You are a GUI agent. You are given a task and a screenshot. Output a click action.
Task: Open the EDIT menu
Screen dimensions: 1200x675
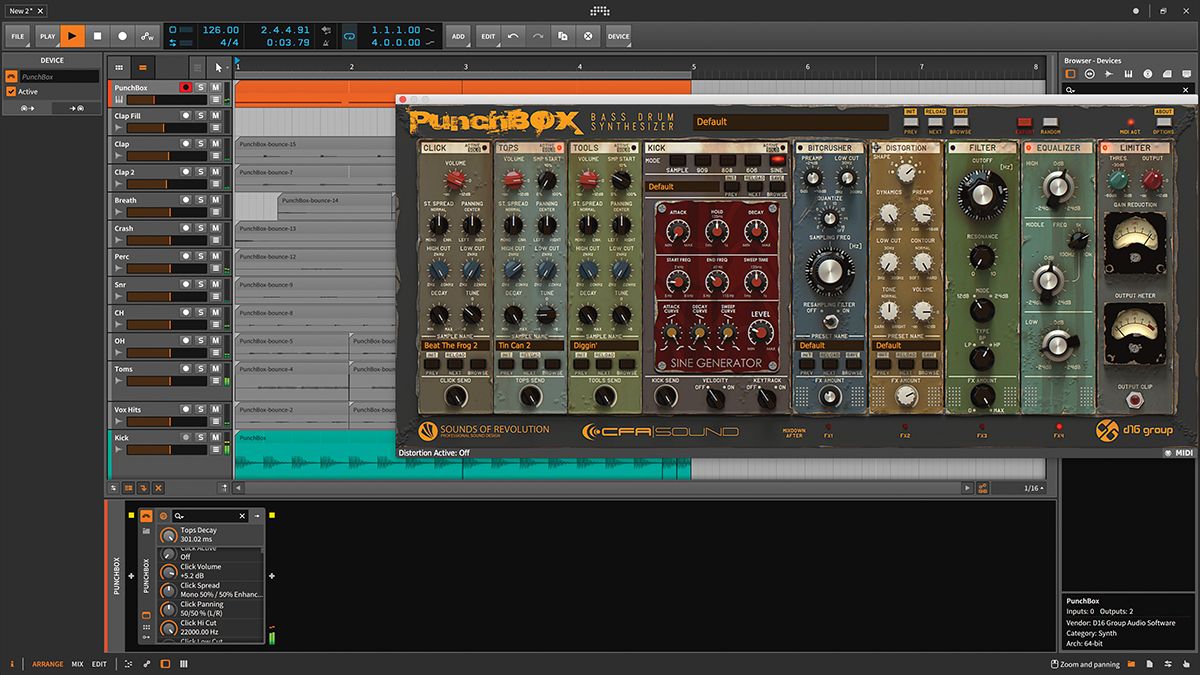[x=488, y=36]
